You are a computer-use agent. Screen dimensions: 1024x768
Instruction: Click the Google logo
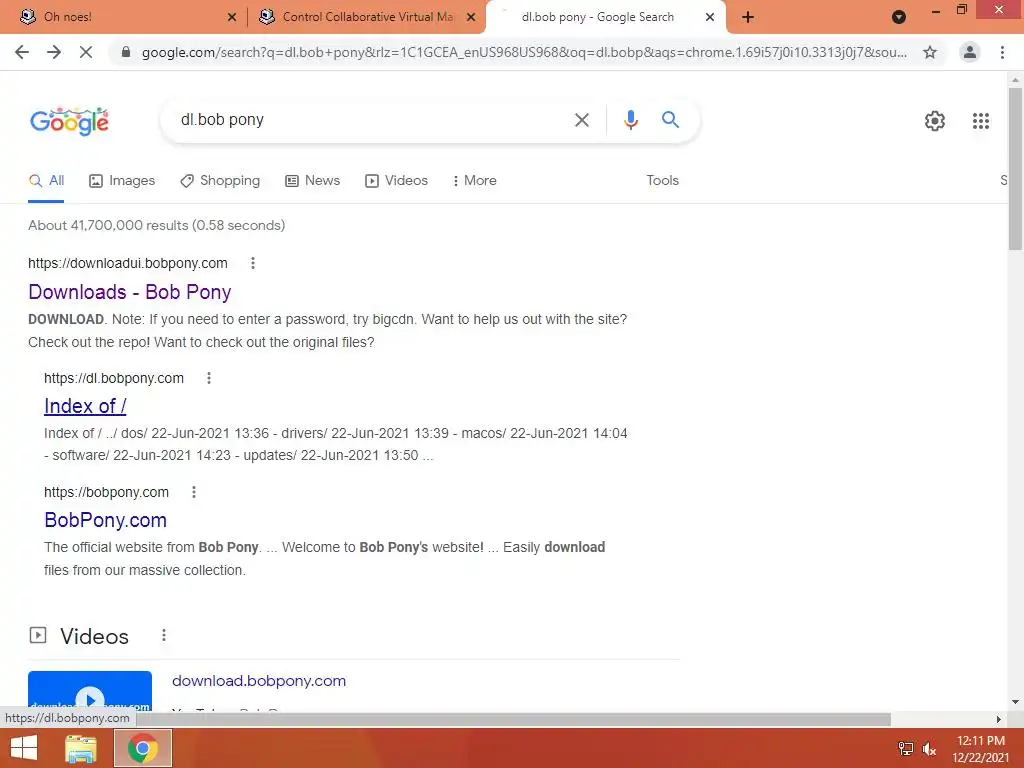click(69, 121)
